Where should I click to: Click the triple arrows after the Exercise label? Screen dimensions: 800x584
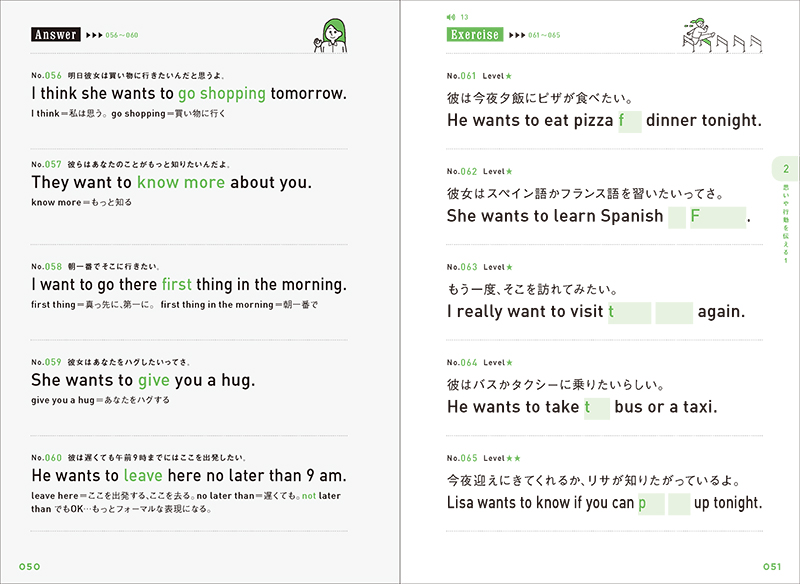517,35
